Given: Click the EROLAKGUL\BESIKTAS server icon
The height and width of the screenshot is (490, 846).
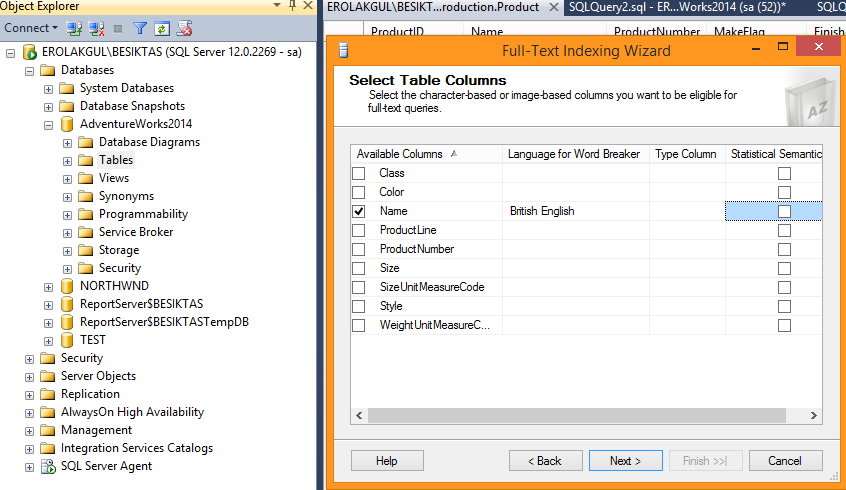Looking at the screenshot, I should pos(30,52).
